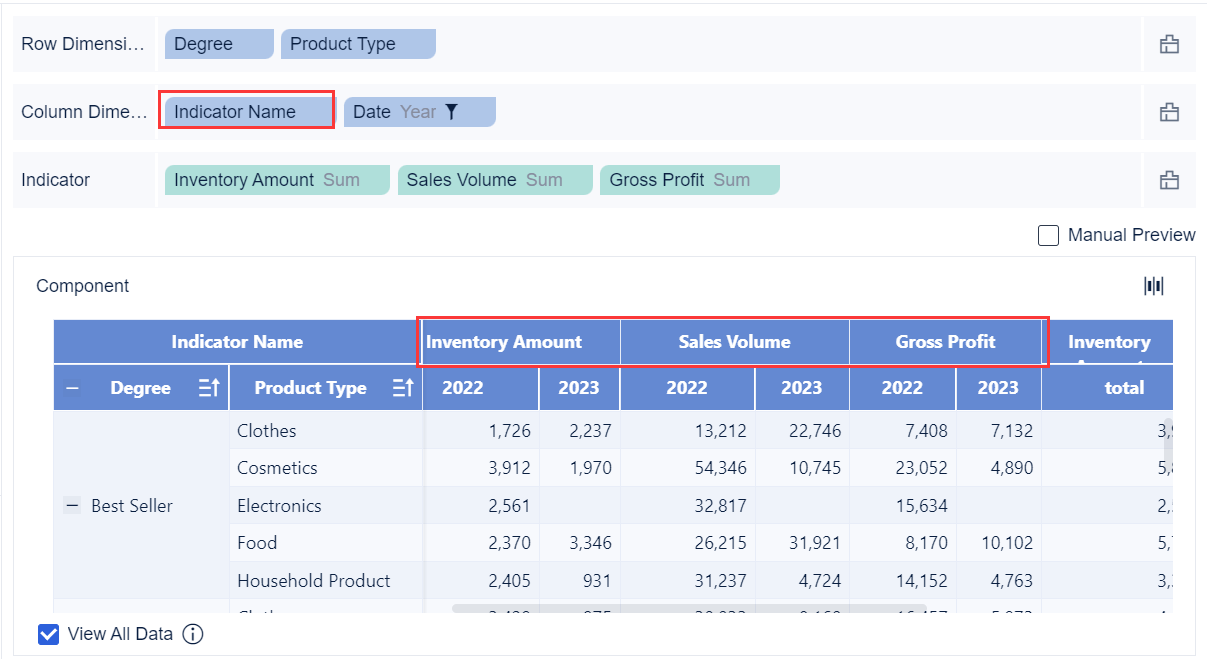
Task: Click the collapse-all minus icon in Degree header
Action: click(72, 388)
